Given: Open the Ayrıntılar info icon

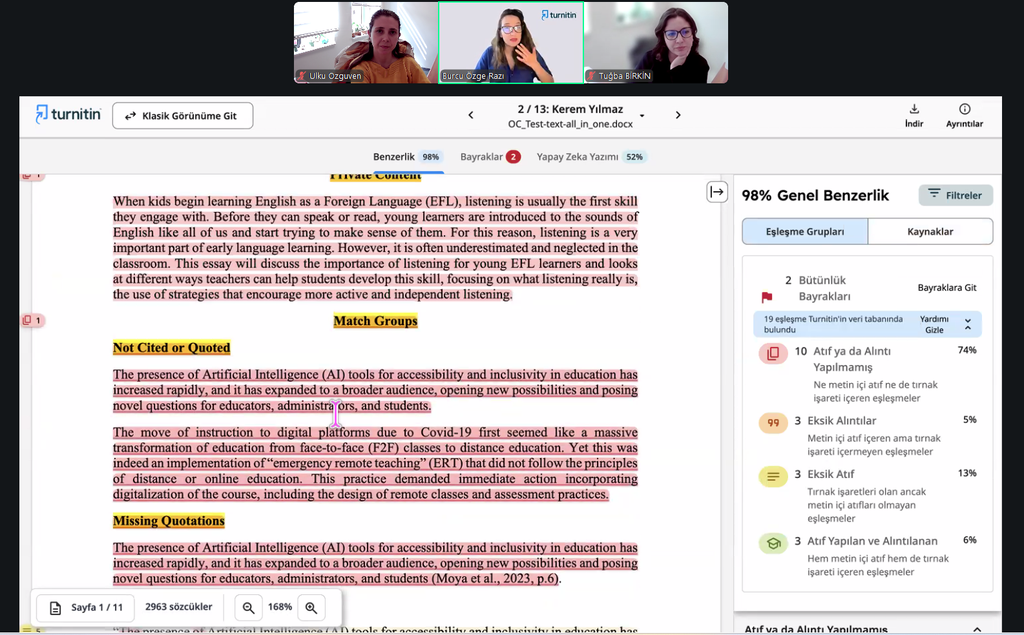Looking at the screenshot, I should pos(964,110).
